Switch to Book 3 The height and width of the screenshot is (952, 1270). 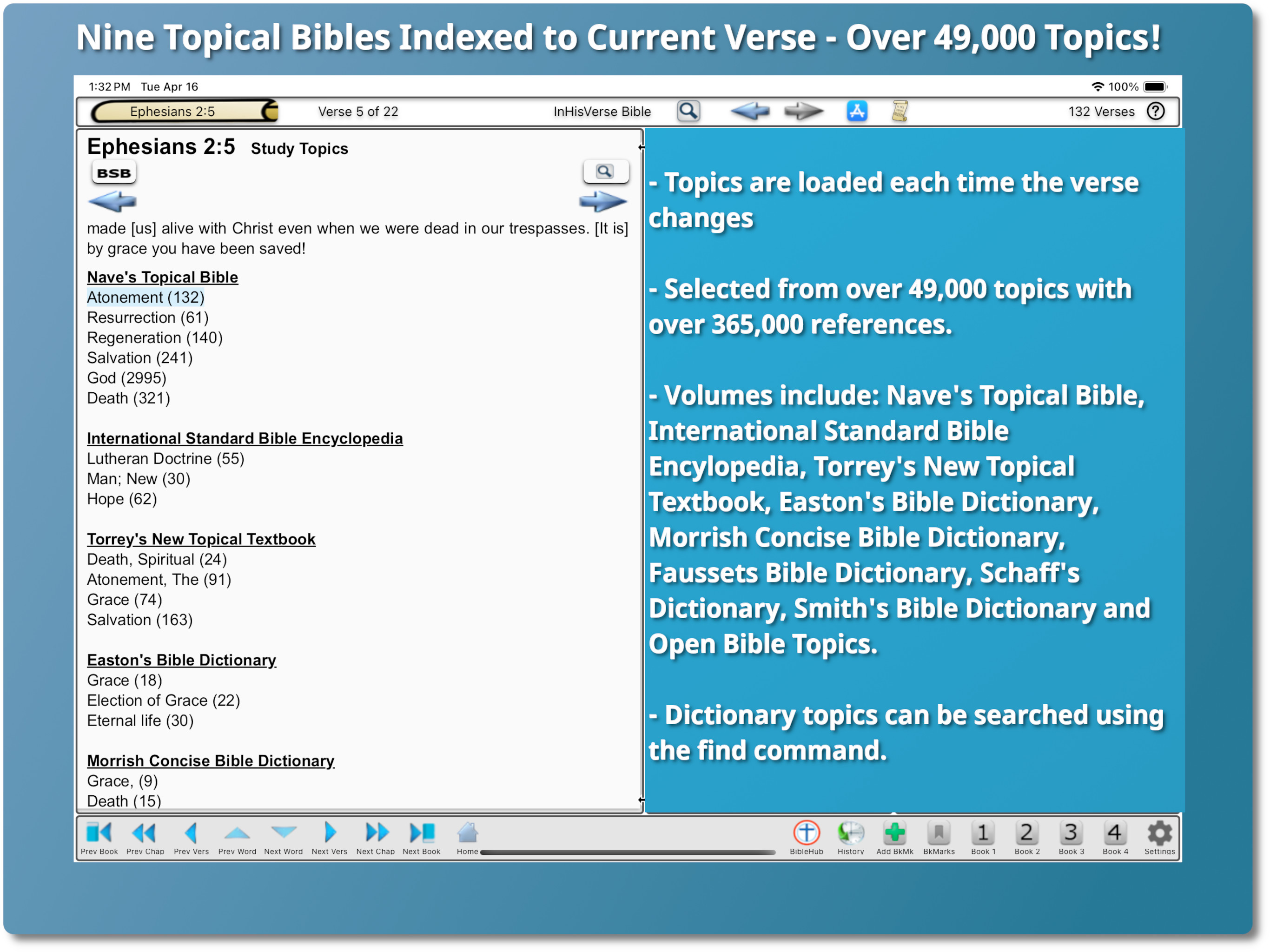1072,838
